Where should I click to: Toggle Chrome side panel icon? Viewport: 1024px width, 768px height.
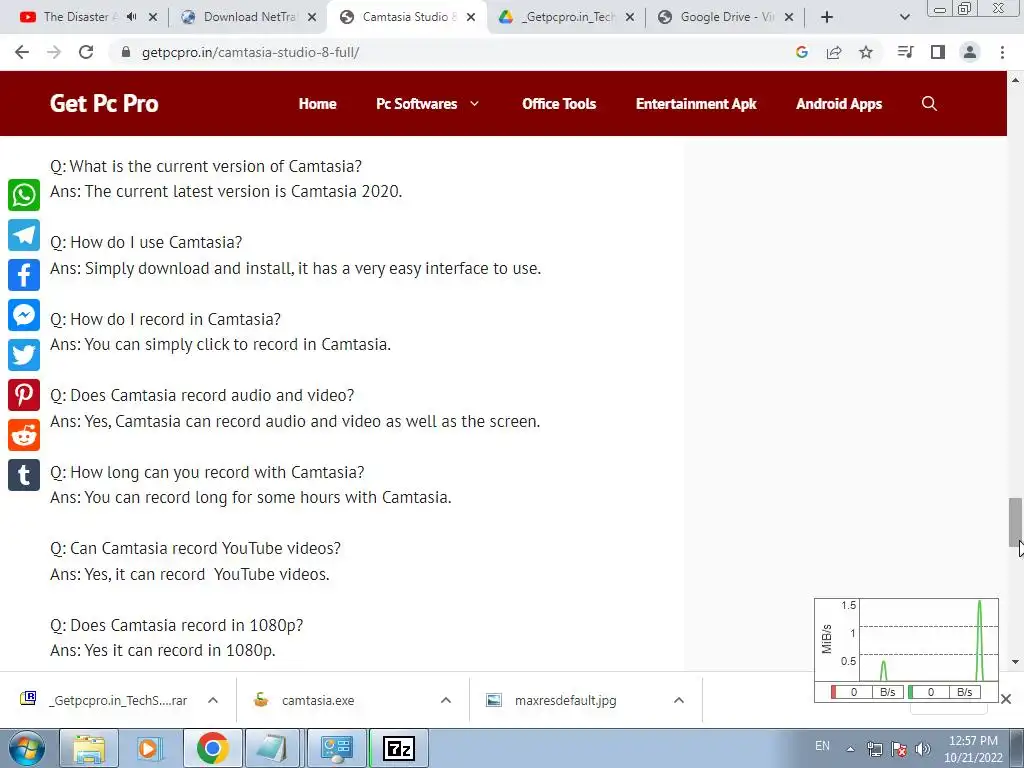[x=938, y=52]
